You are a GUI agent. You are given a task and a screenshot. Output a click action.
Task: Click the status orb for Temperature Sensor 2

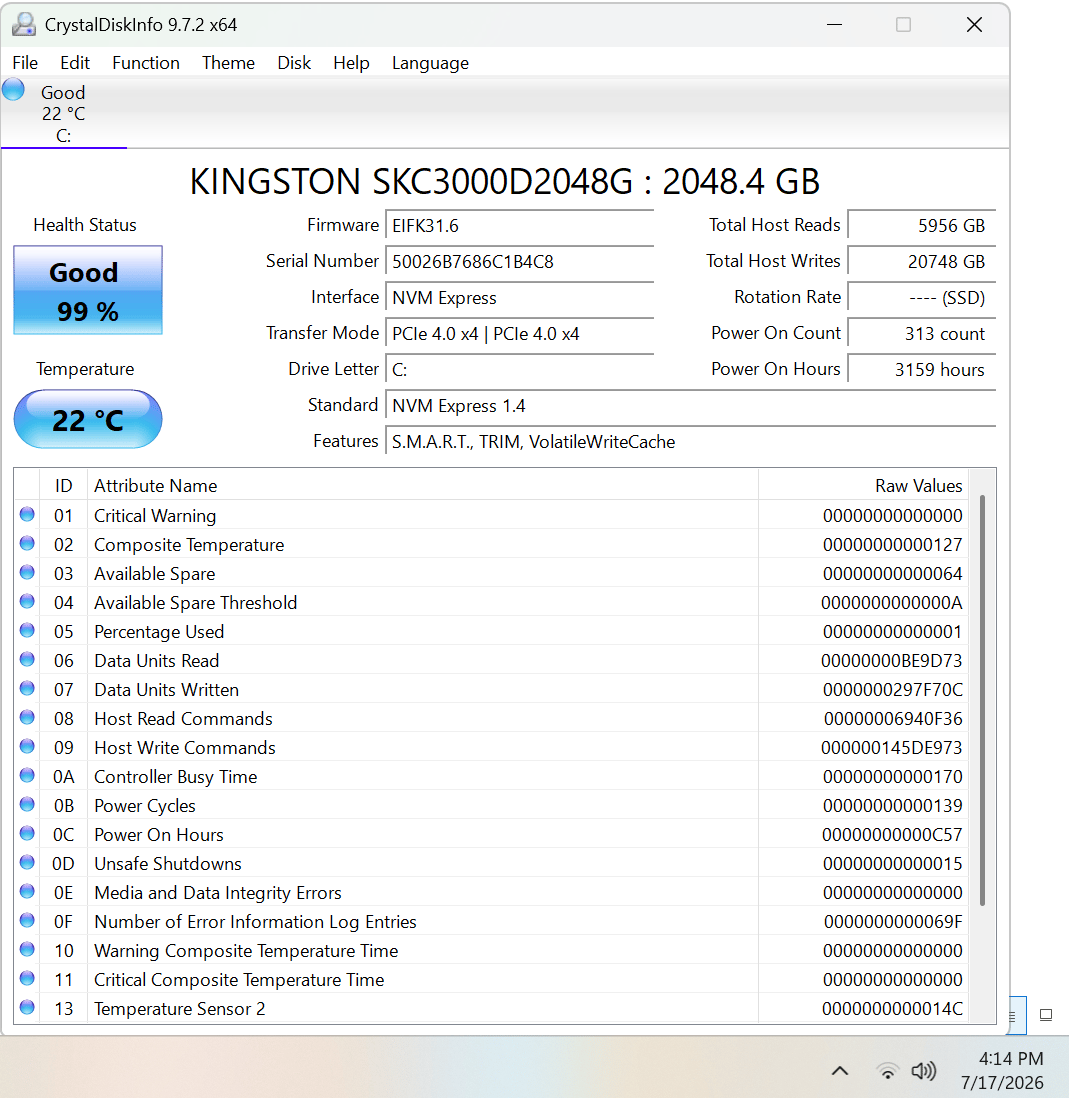27,1008
